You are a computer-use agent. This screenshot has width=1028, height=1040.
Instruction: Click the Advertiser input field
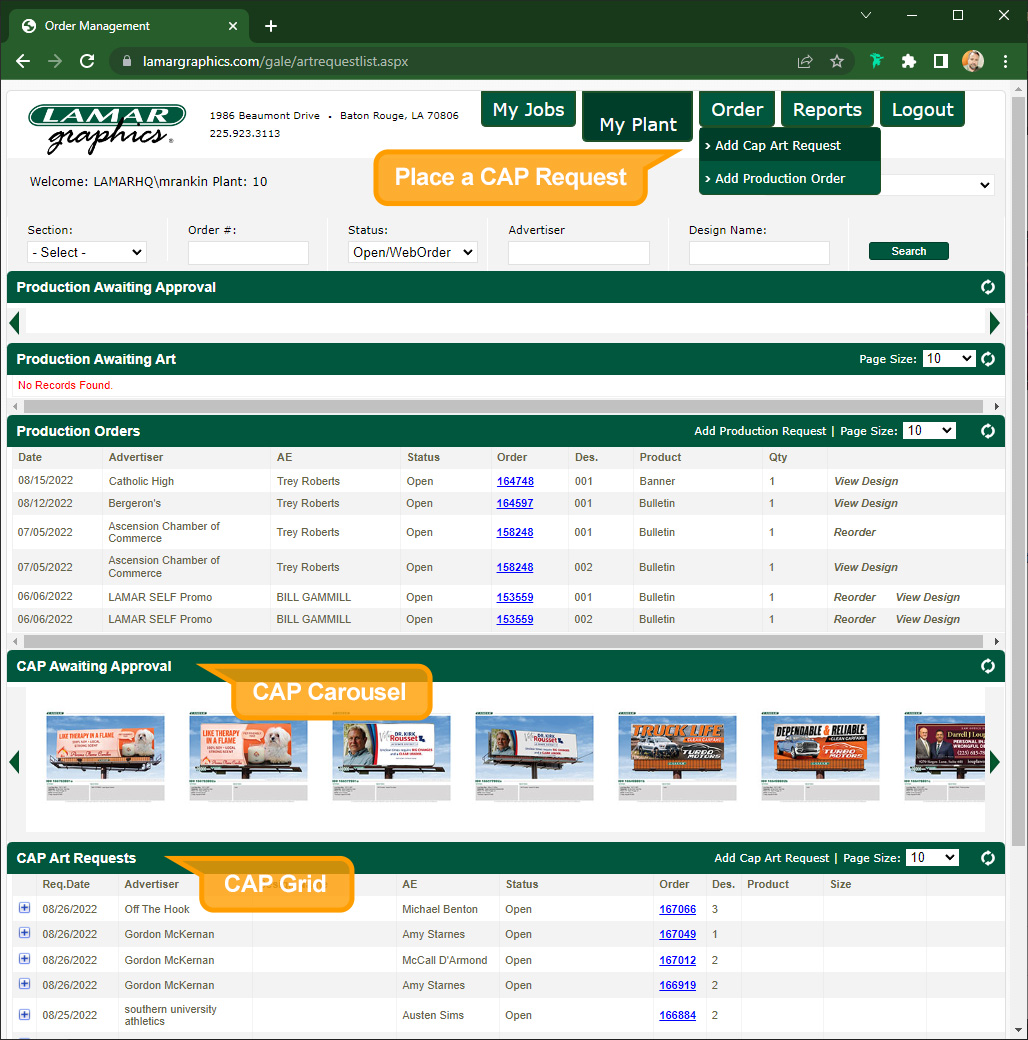pyautogui.click(x=578, y=253)
